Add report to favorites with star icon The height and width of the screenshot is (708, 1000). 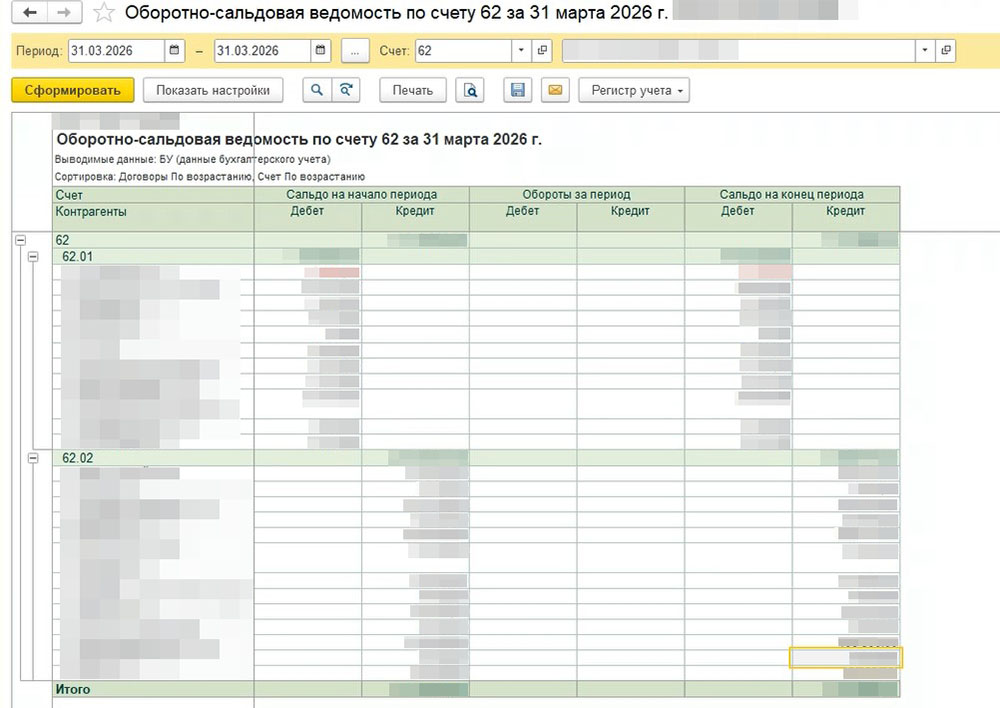[x=102, y=13]
